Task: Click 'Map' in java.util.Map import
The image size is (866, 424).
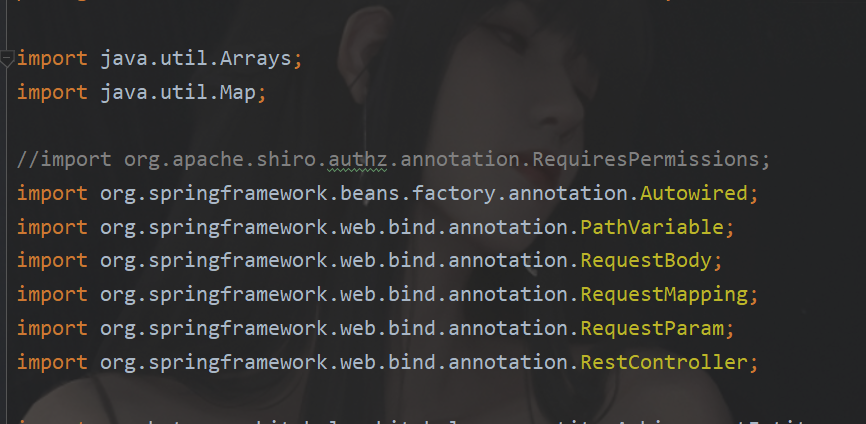Action: pyautogui.click(x=238, y=92)
